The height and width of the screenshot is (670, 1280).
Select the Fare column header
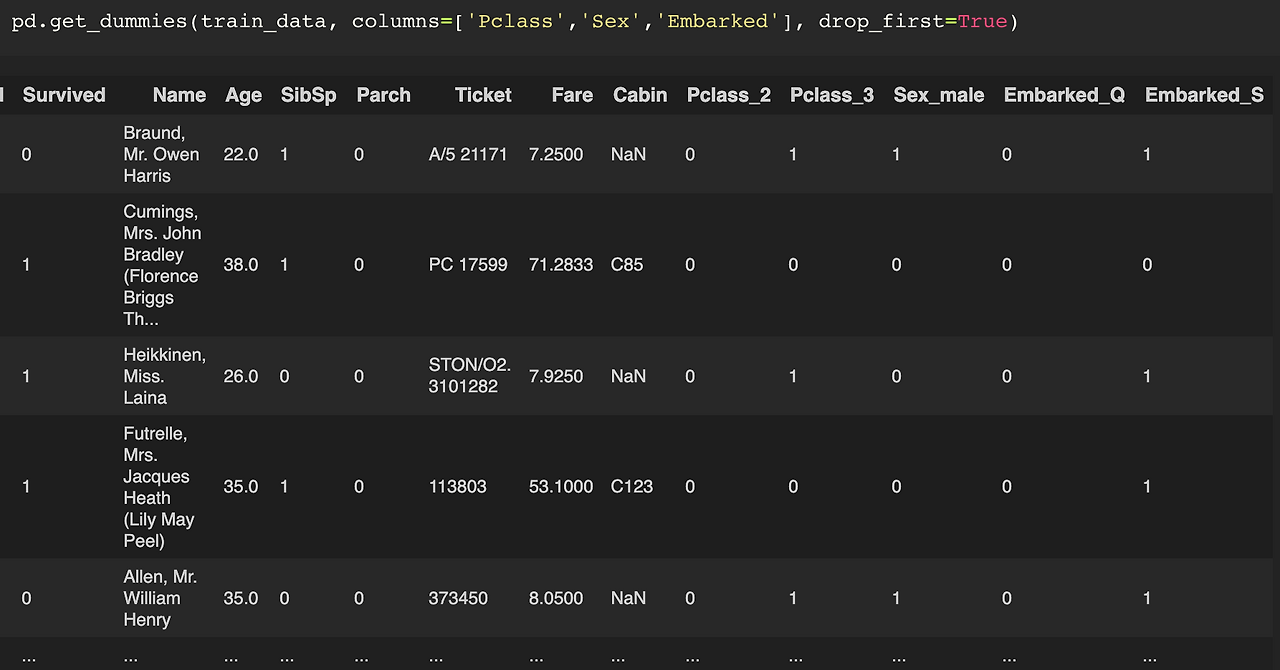pyautogui.click(x=572, y=95)
